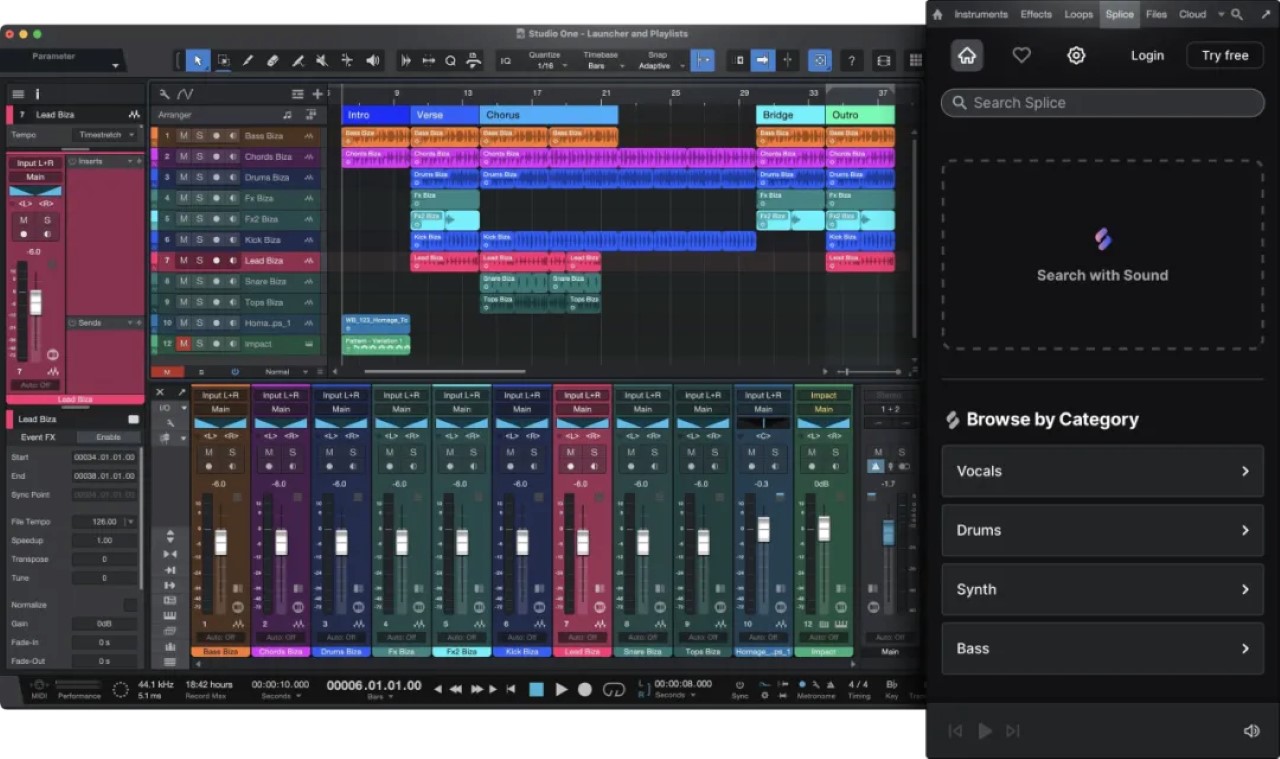The height and width of the screenshot is (759, 1280).
Task: Expand the Bass category
Action: pos(1102,648)
